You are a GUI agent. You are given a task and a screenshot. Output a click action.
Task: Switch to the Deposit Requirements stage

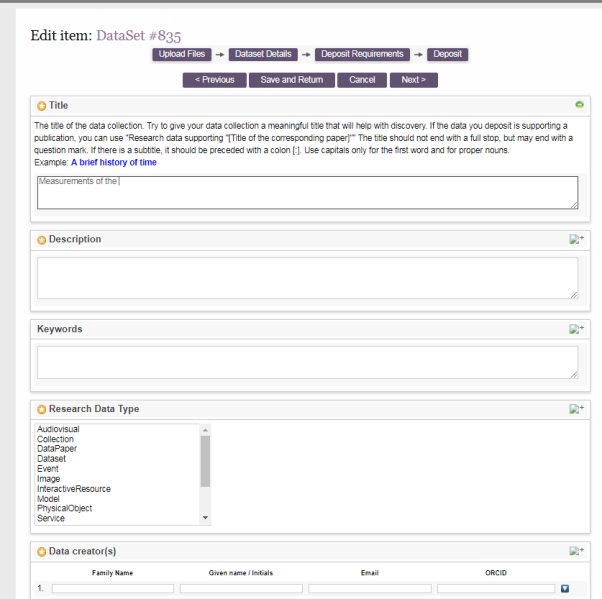[x=362, y=54]
